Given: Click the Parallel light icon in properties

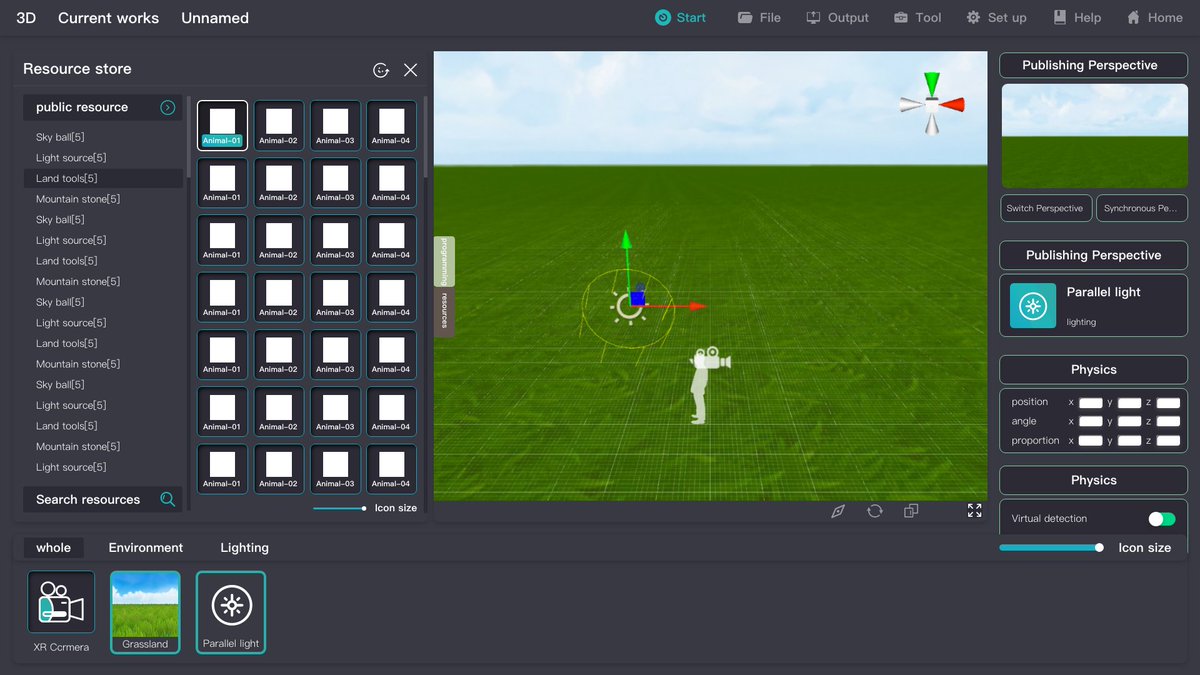Looking at the screenshot, I should (1033, 306).
